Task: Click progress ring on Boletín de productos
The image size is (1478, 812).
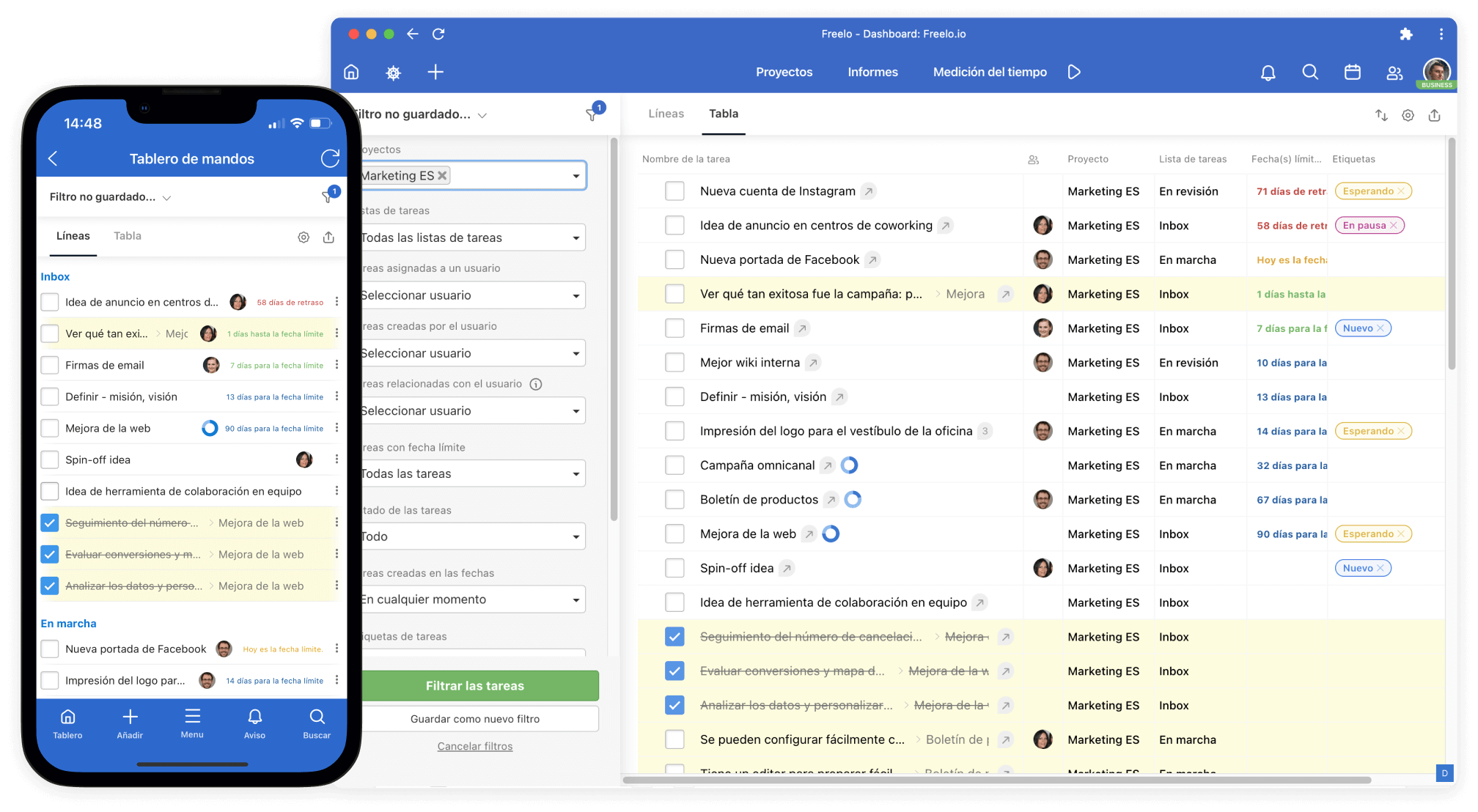Action: tap(853, 500)
